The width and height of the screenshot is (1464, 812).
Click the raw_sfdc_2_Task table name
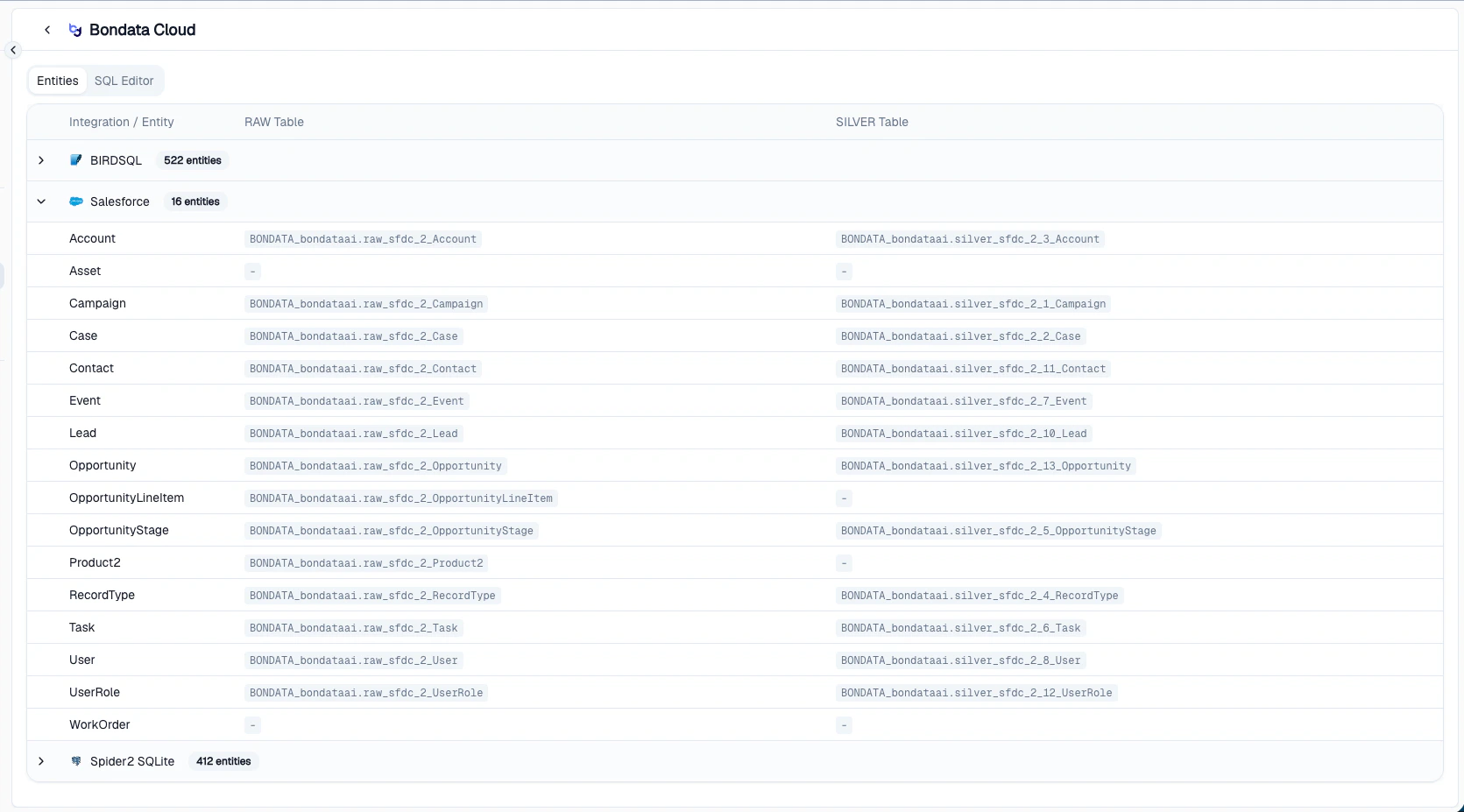pyautogui.click(x=353, y=628)
